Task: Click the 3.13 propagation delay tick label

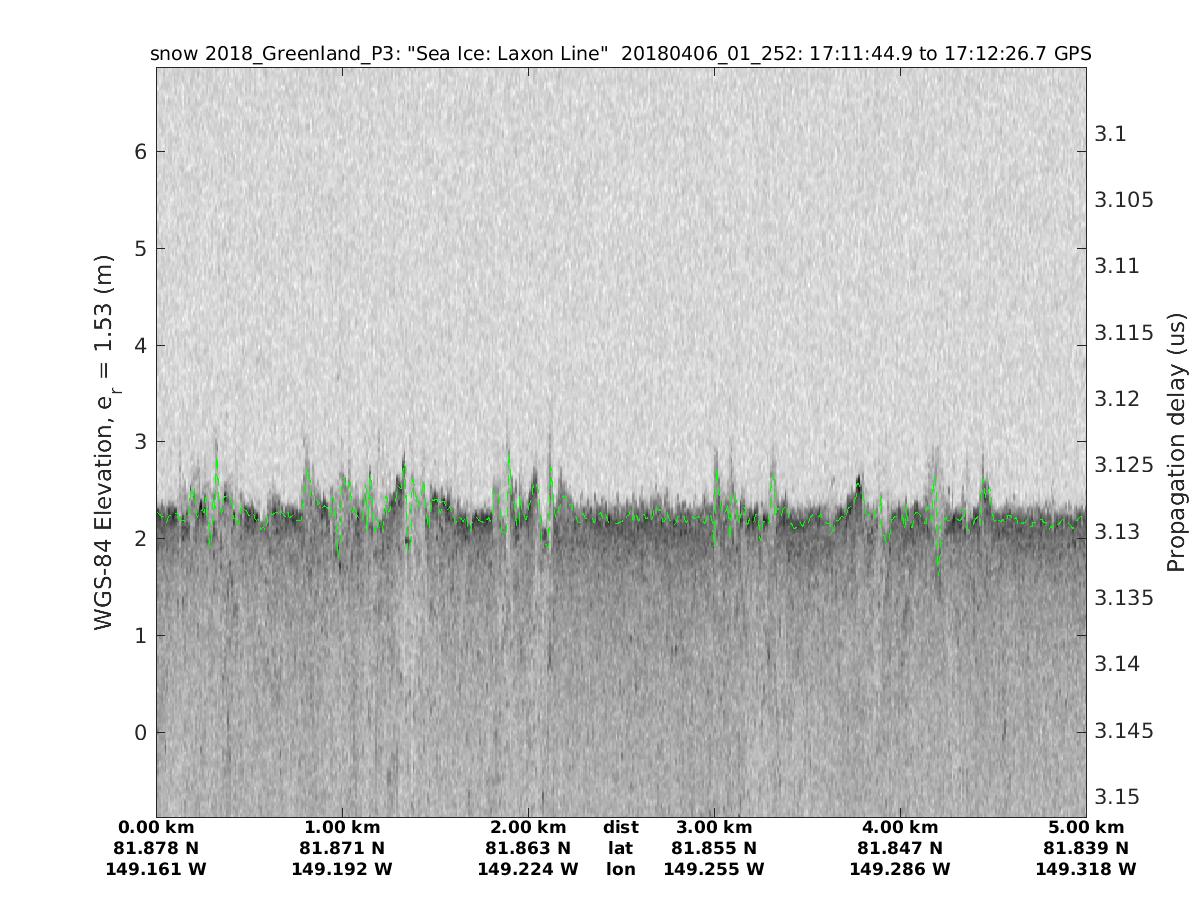Action: pos(1117,532)
